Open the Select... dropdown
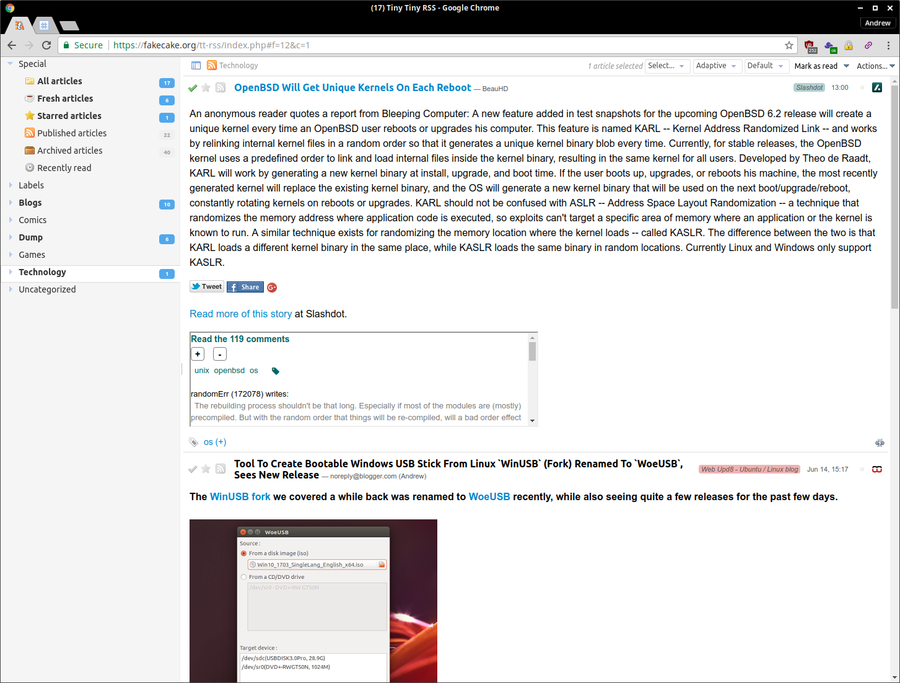900x683 pixels. [x=666, y=66]
